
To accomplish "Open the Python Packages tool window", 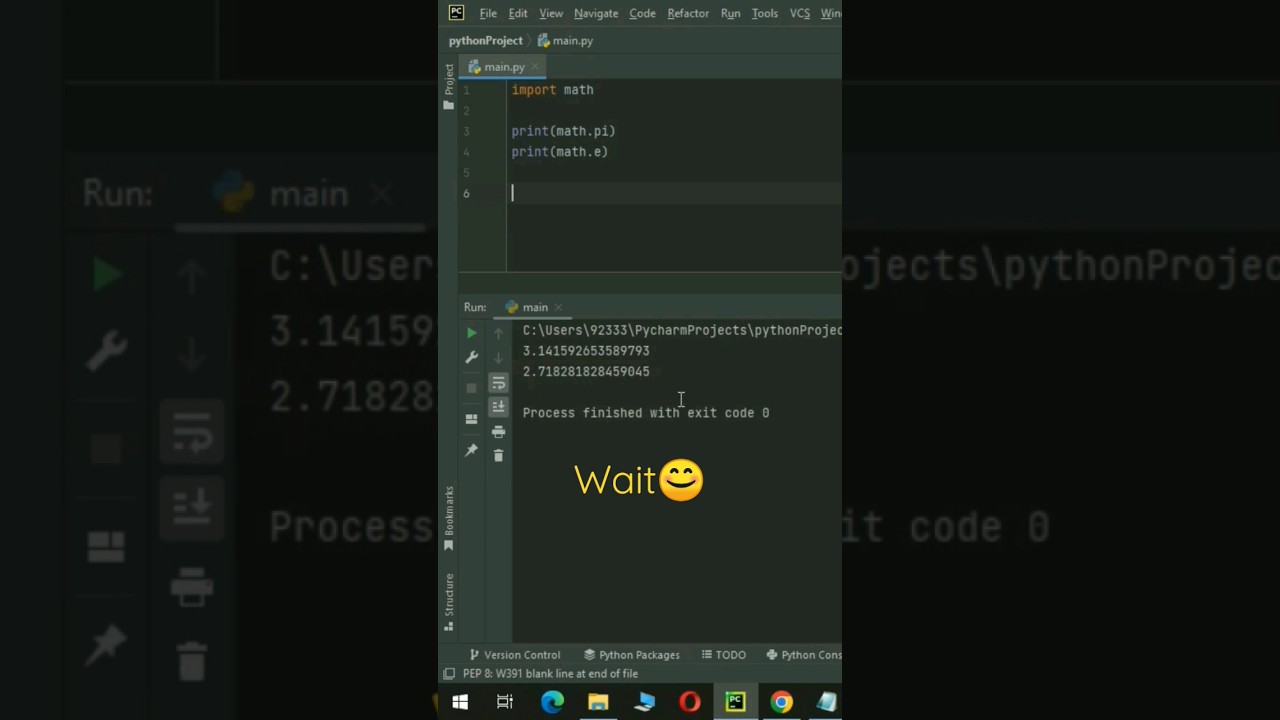I will coord(632,655).
